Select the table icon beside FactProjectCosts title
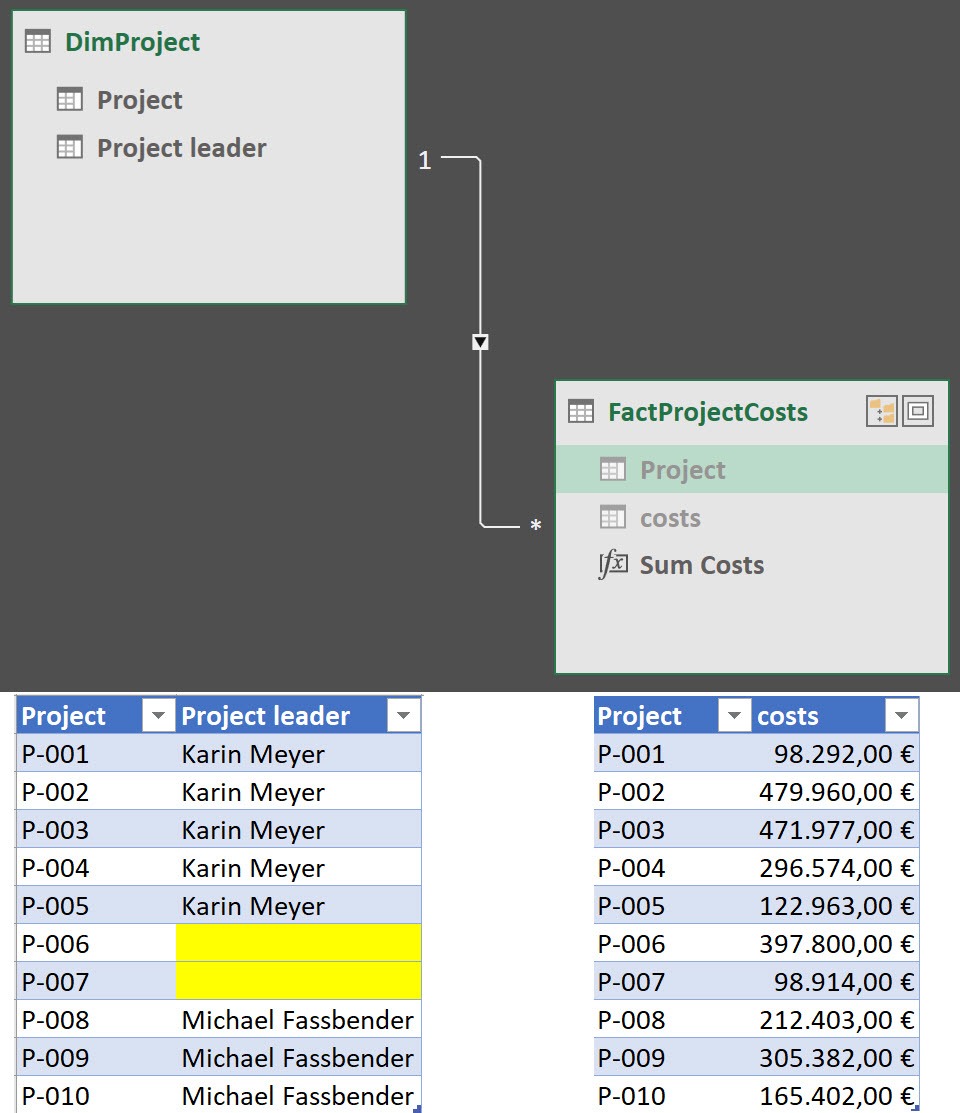This screenshot has height=1113, width=960. (x=581, y=411)
